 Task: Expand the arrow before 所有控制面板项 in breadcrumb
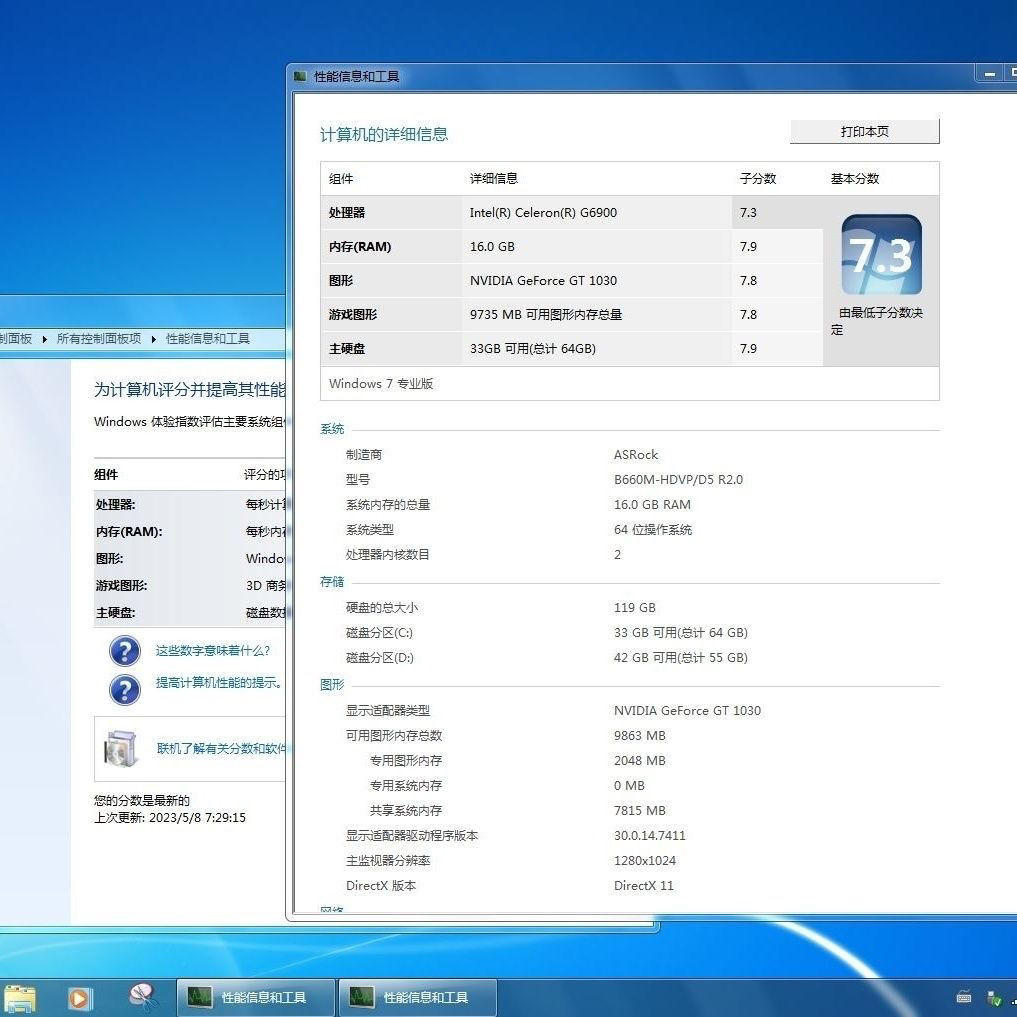coord(45,339)
